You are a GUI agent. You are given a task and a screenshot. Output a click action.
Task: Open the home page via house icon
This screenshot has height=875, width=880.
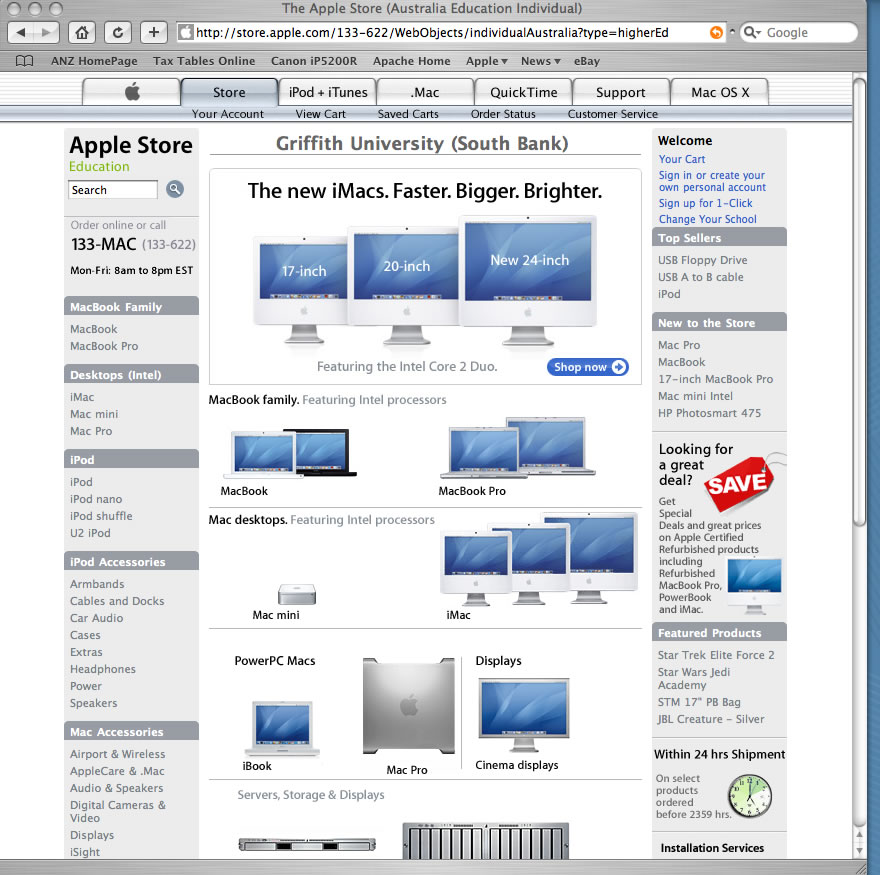(x=82, y=33)
